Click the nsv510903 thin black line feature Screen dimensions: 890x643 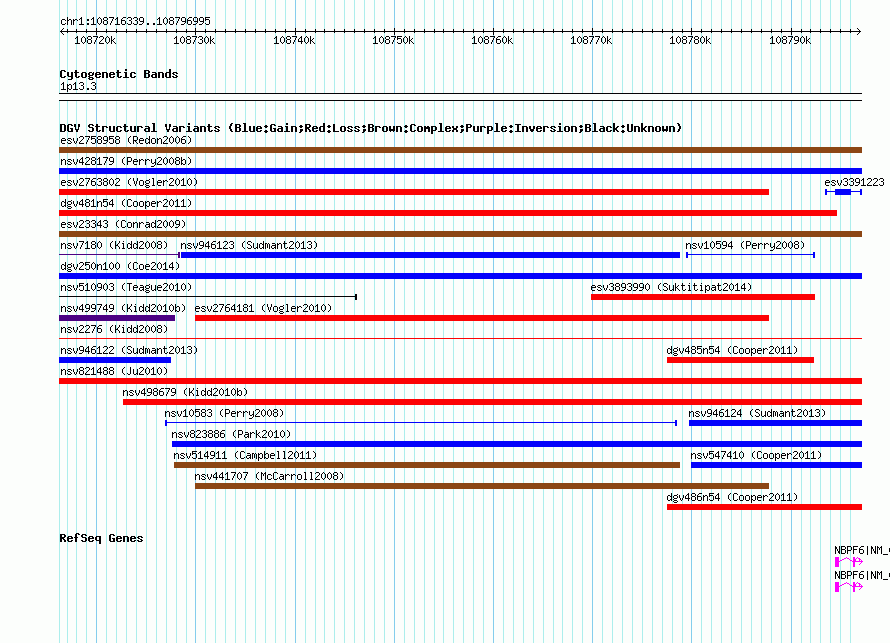pos(208,297)
